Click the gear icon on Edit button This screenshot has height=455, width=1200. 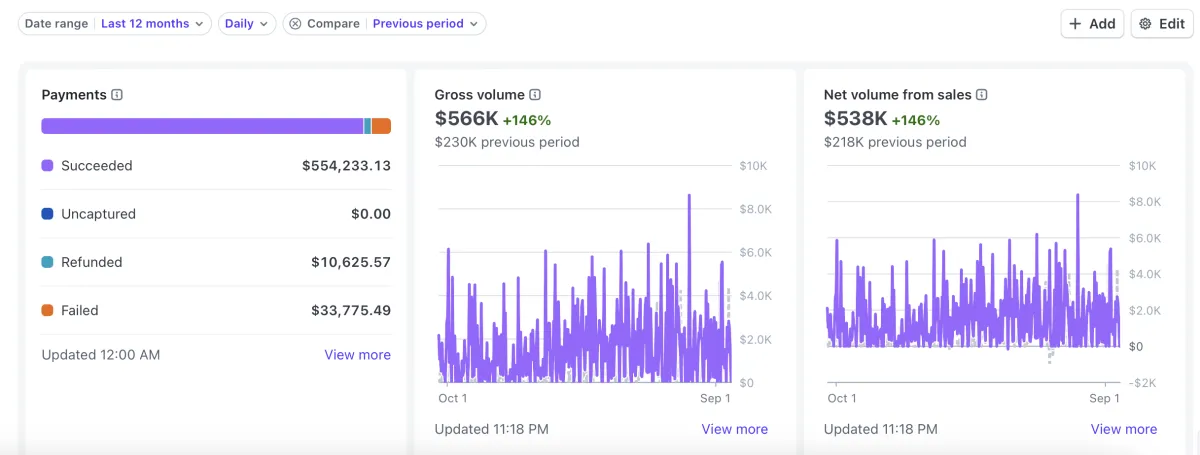coord(1146,24)
